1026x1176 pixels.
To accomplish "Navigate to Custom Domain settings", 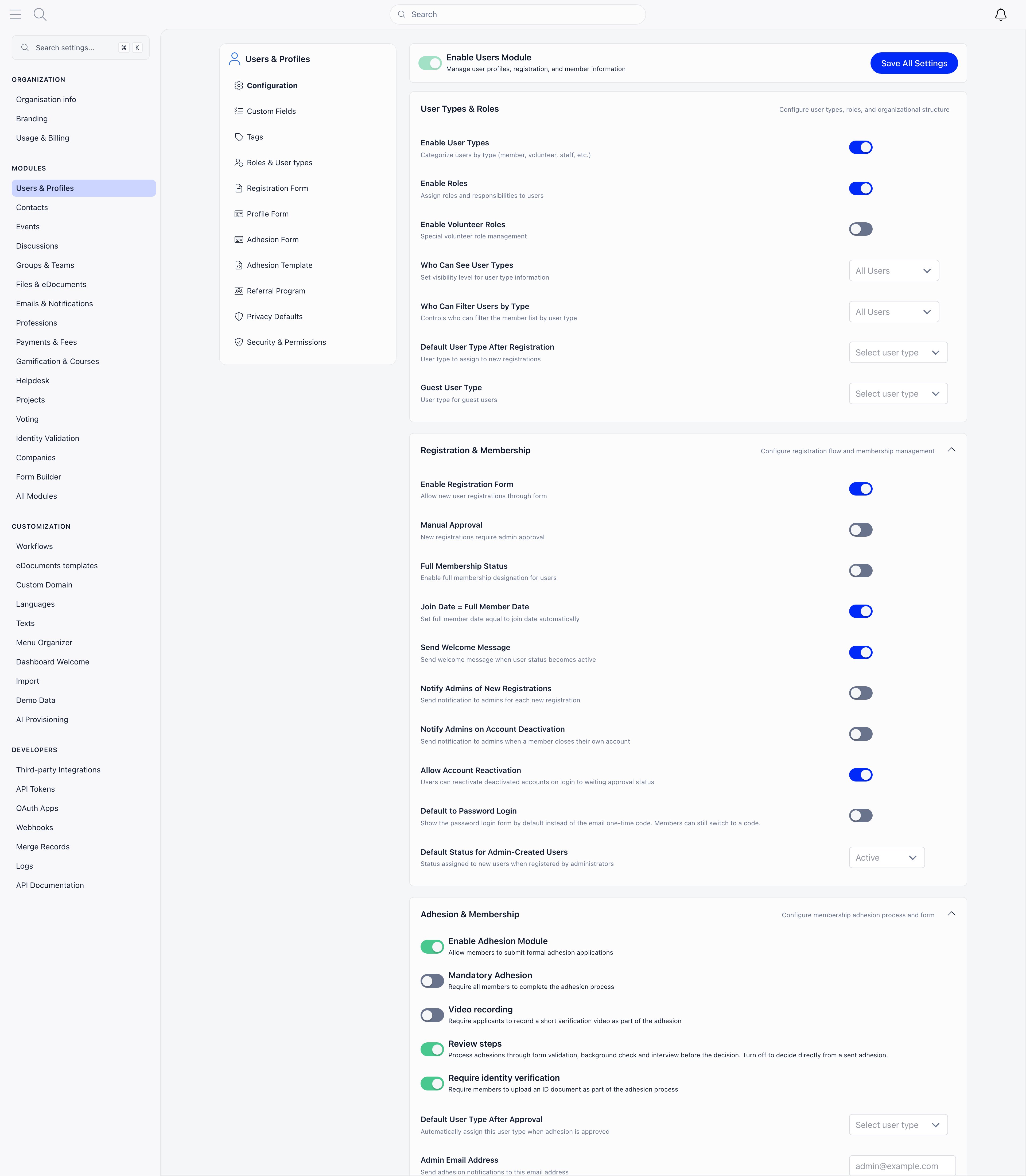I will (44, 585).
